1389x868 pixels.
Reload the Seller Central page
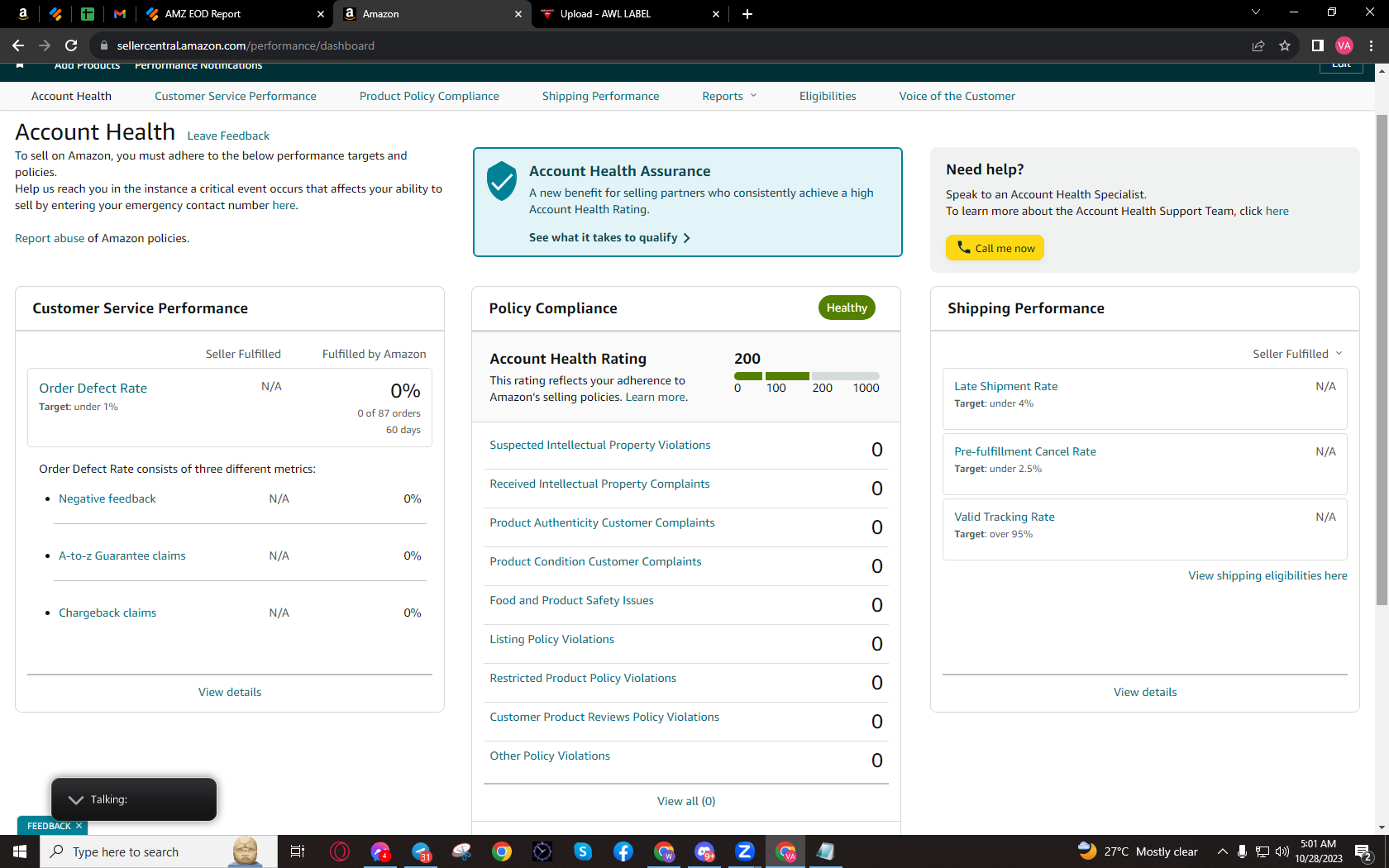(71, 45)
